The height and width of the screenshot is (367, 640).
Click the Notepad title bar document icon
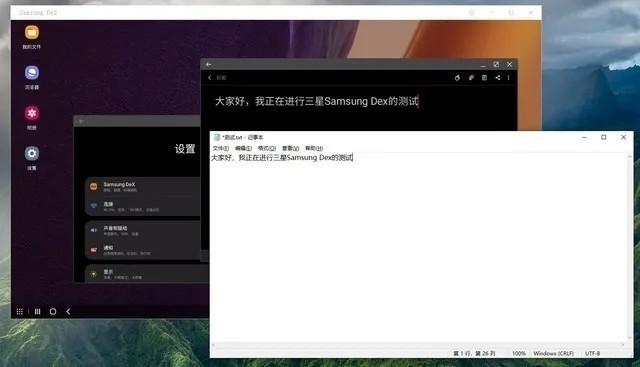pos(217,137)
